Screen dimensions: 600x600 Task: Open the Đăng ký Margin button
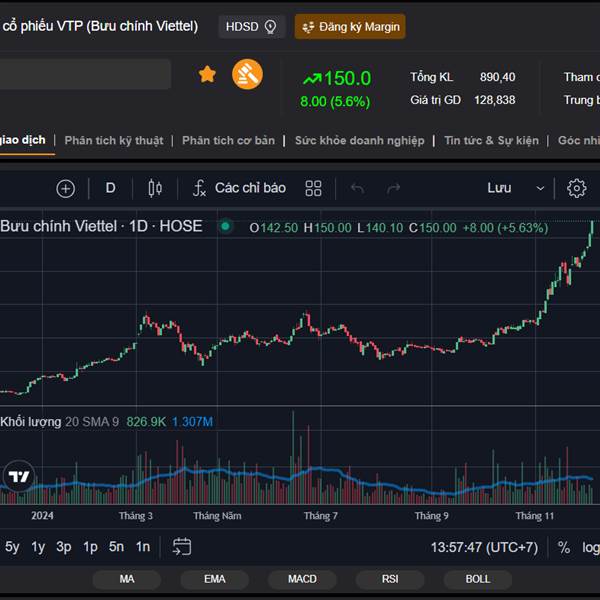tap(350, 27)
